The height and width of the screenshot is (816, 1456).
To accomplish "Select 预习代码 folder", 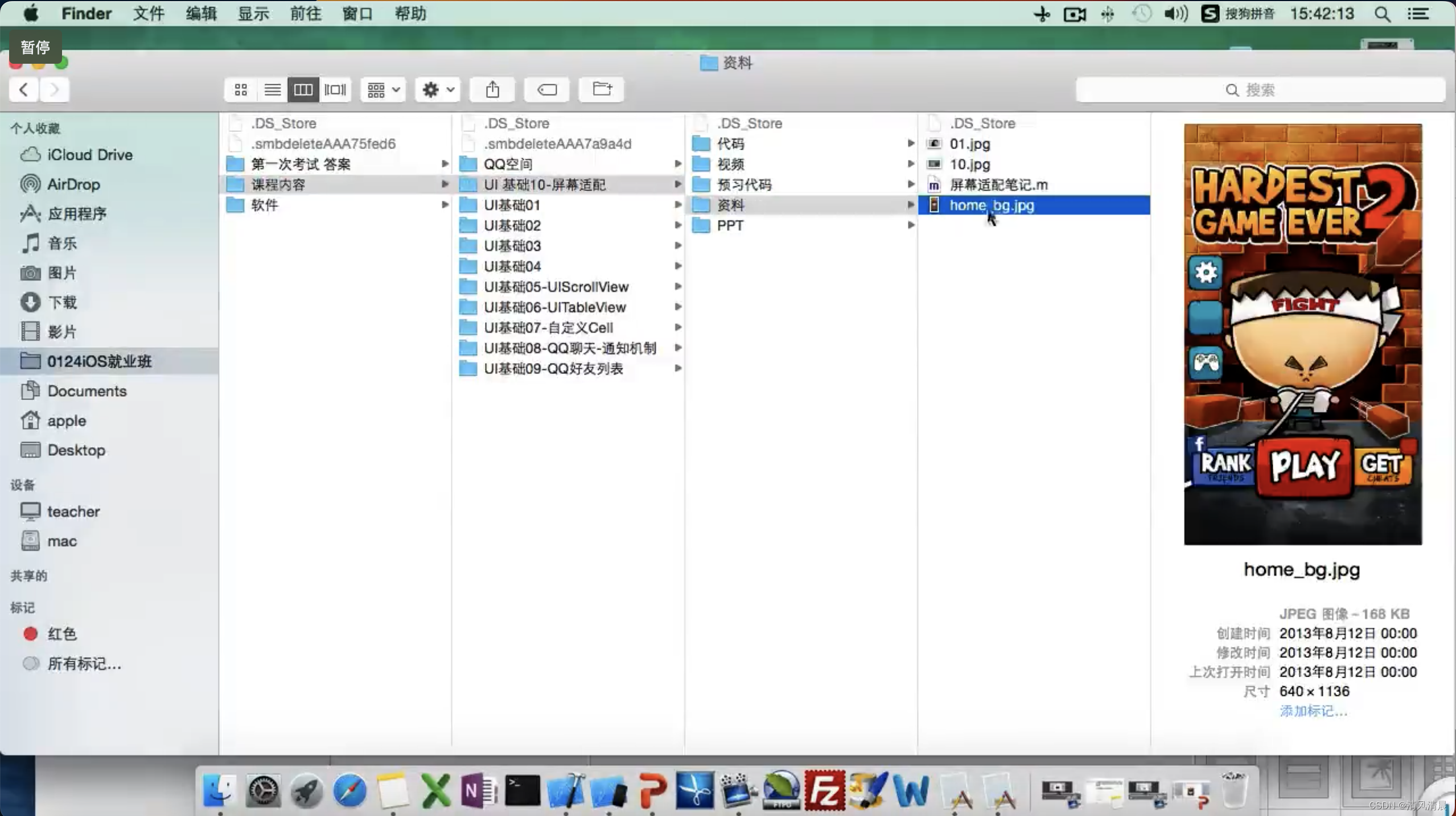I will tap(801, 184).
